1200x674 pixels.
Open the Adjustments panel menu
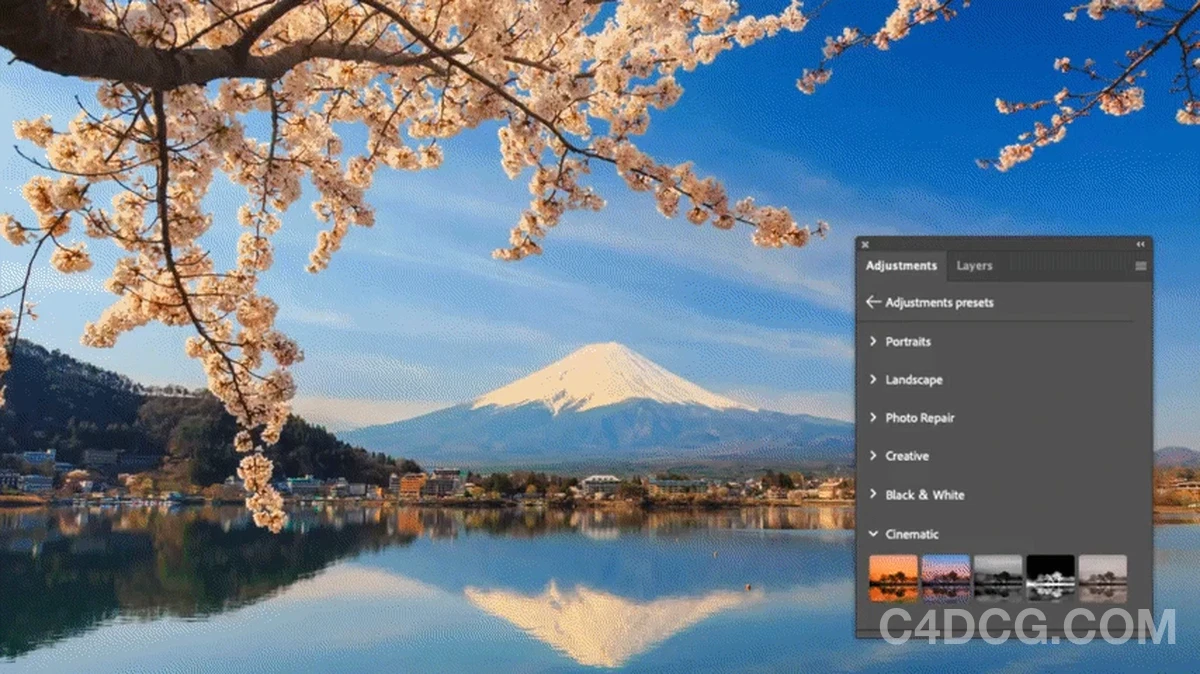coord(1141,266)
